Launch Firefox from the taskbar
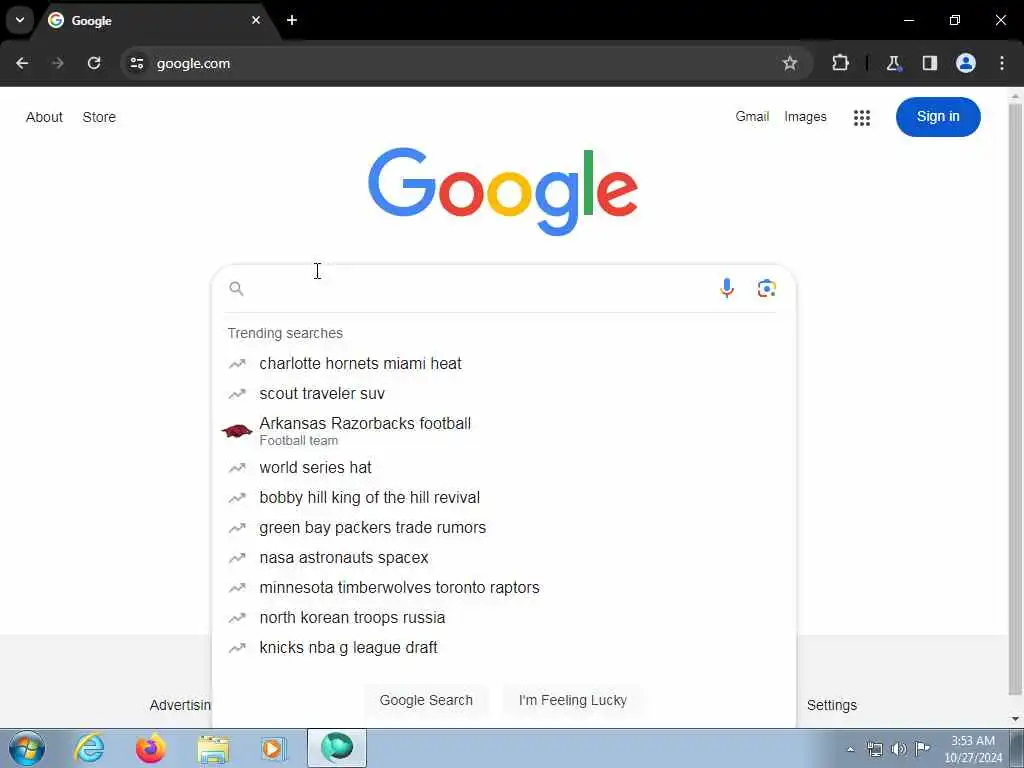 click(x=151, y=748)
